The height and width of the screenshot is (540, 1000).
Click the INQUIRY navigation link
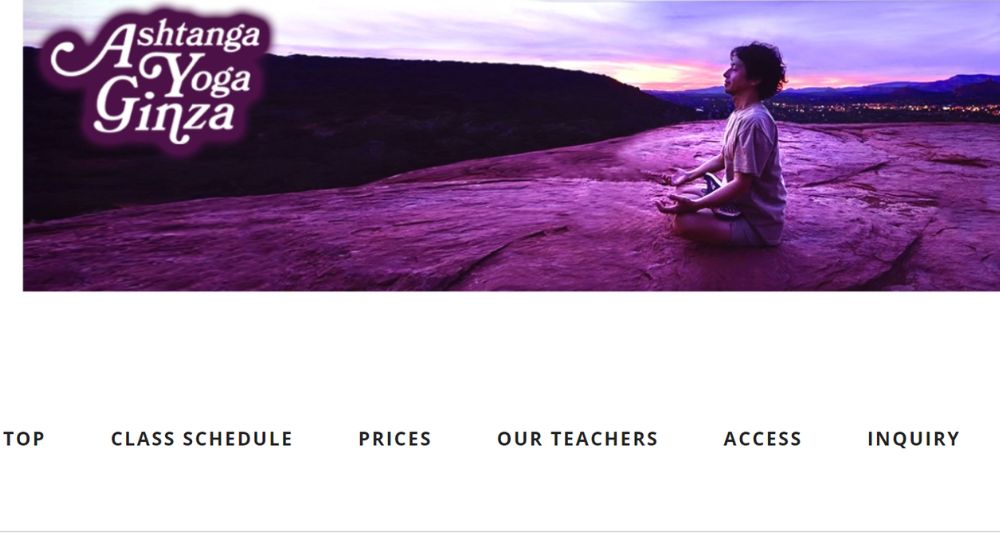(x=913, y=439)
